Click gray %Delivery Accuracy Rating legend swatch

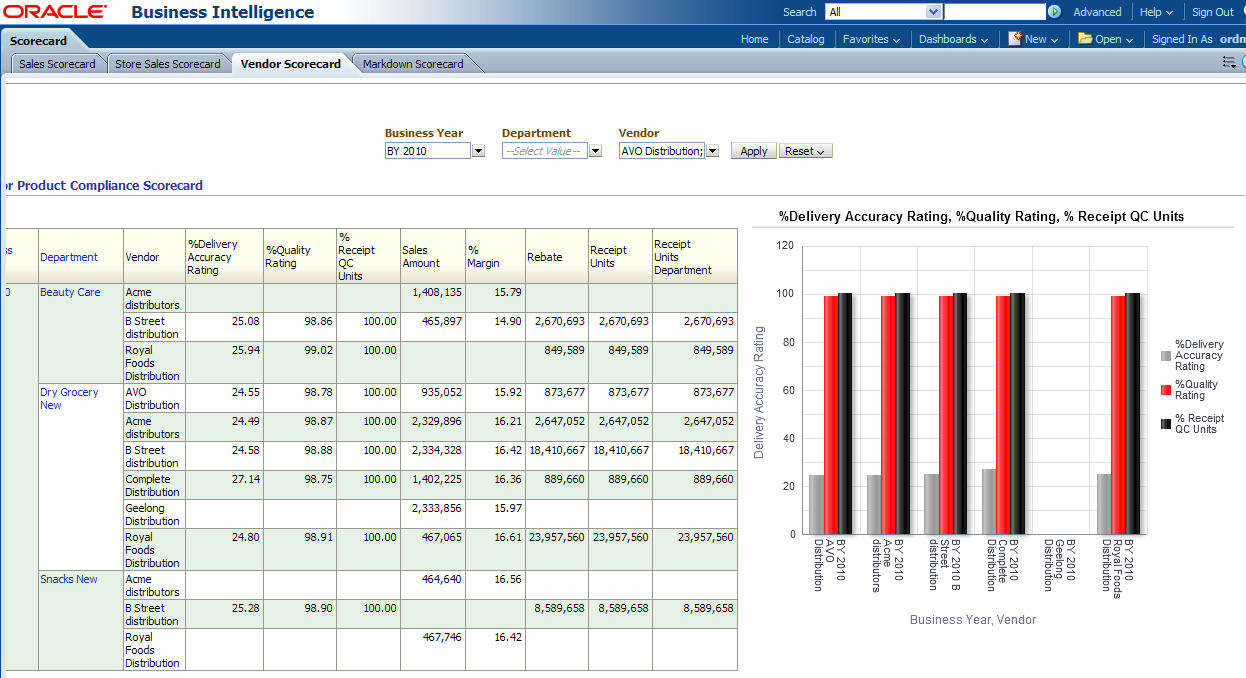[1165, 356]
